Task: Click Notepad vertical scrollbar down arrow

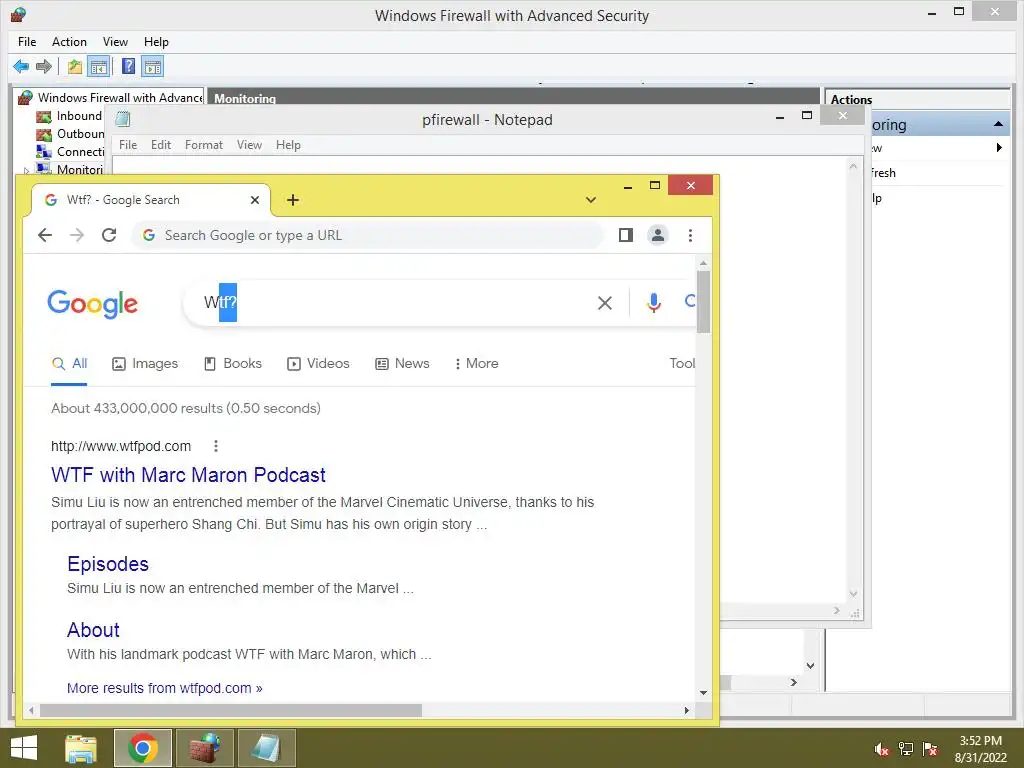Action: (x=853, y=594)
